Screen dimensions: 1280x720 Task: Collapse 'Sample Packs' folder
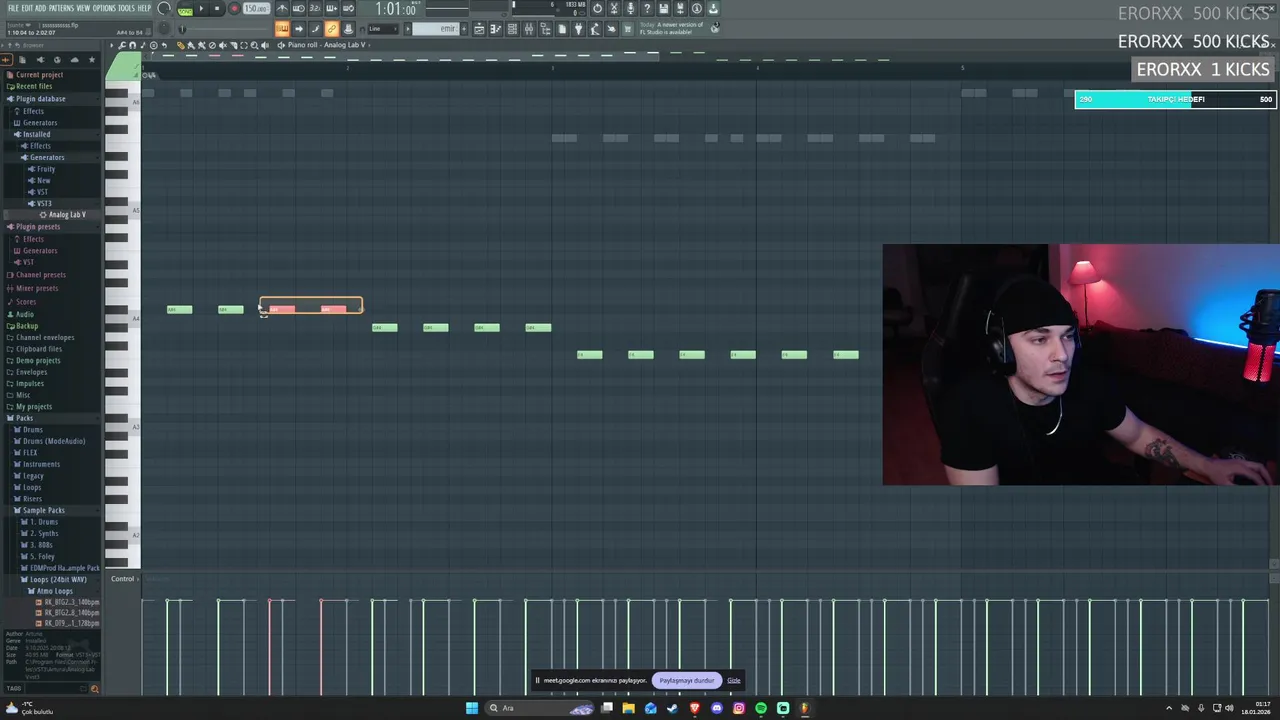pos(43,510)
